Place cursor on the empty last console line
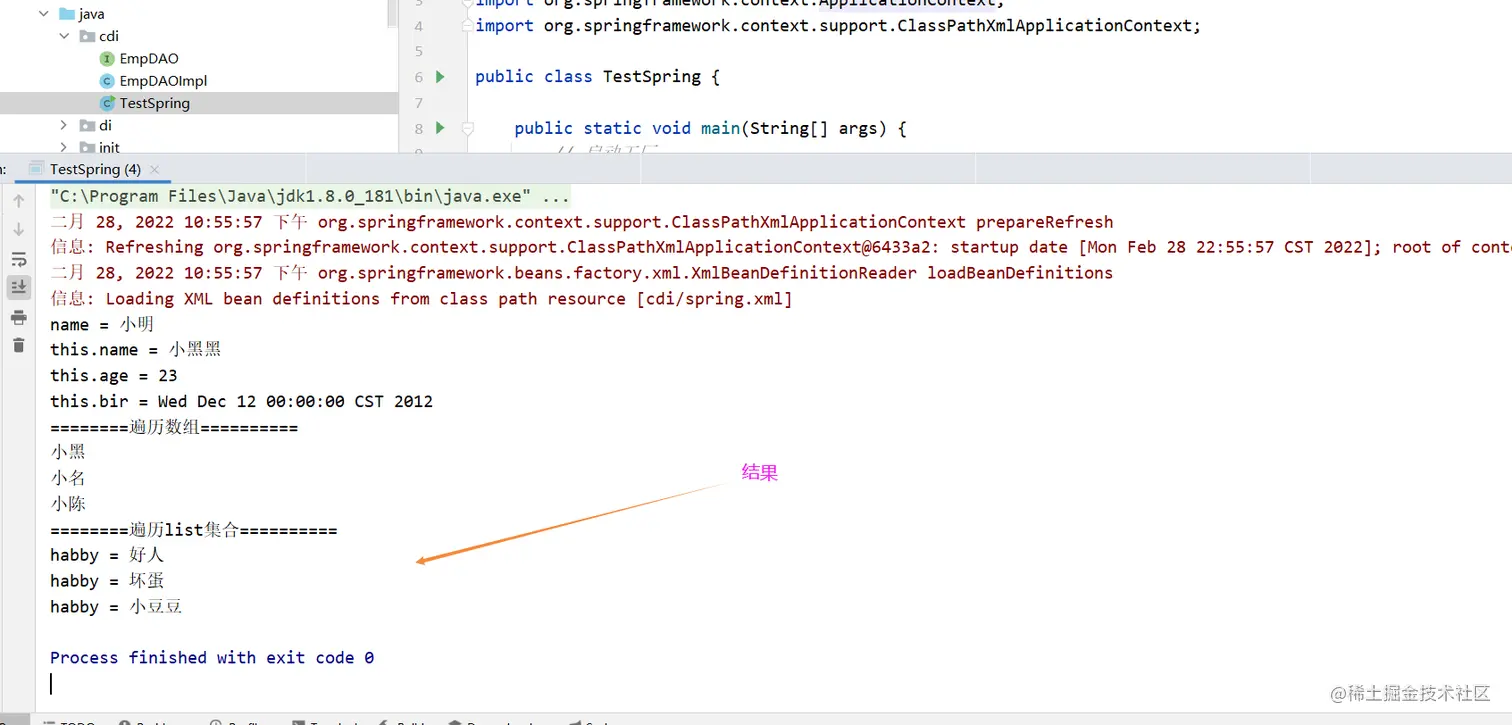Screen dimensions: 1512x725 point(52,684)
